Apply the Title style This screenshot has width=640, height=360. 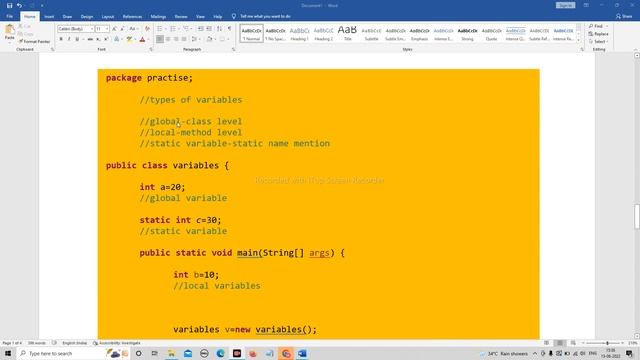[x=347, y=33]
